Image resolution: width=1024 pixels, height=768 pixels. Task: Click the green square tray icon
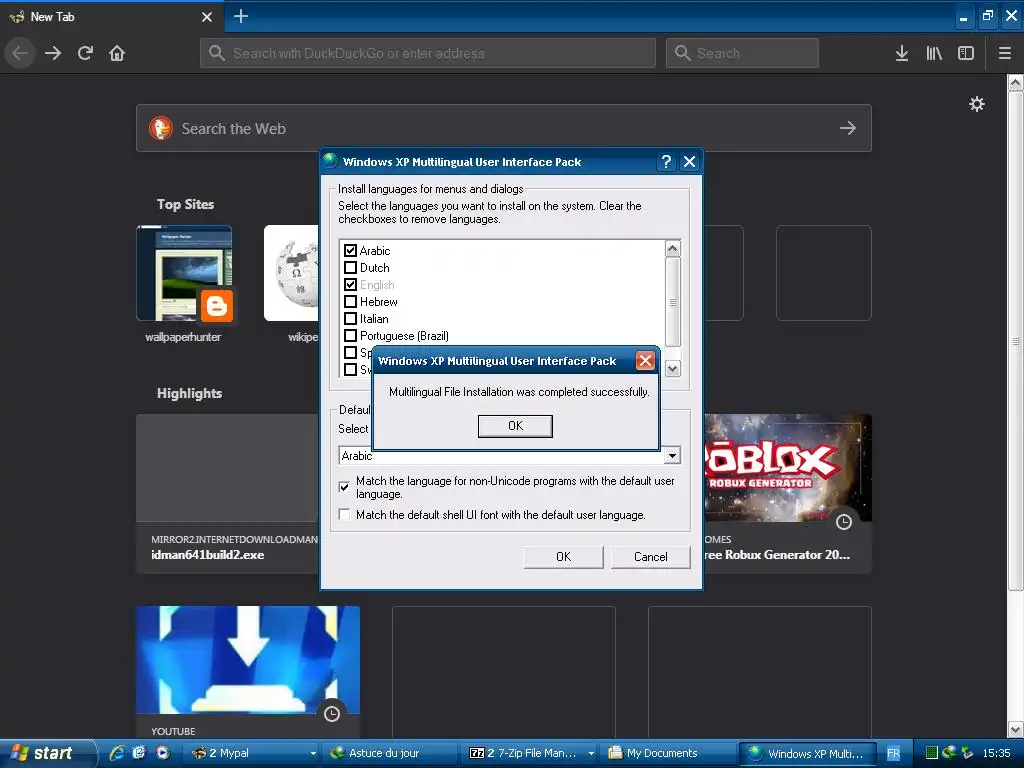click(x=932, y=753)
